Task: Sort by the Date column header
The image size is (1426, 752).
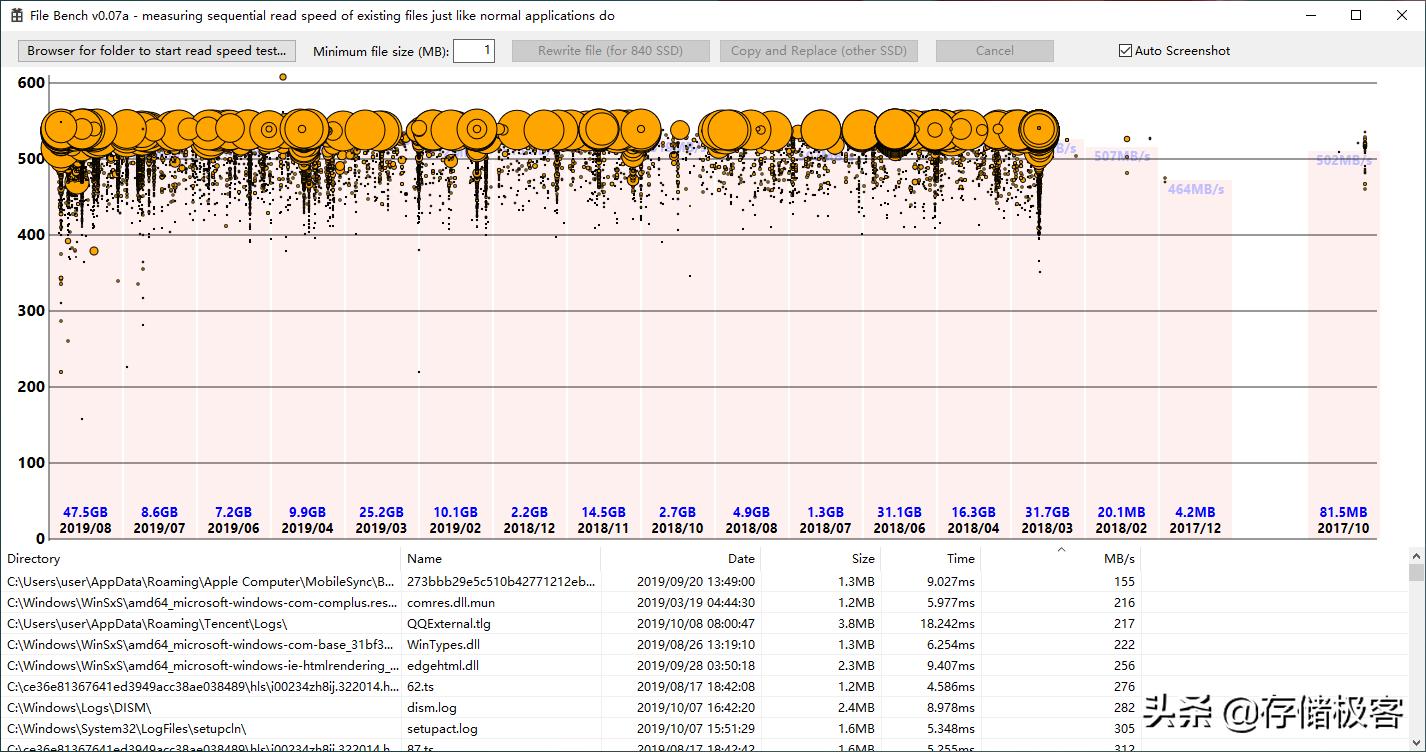Action: pos(680,559)
